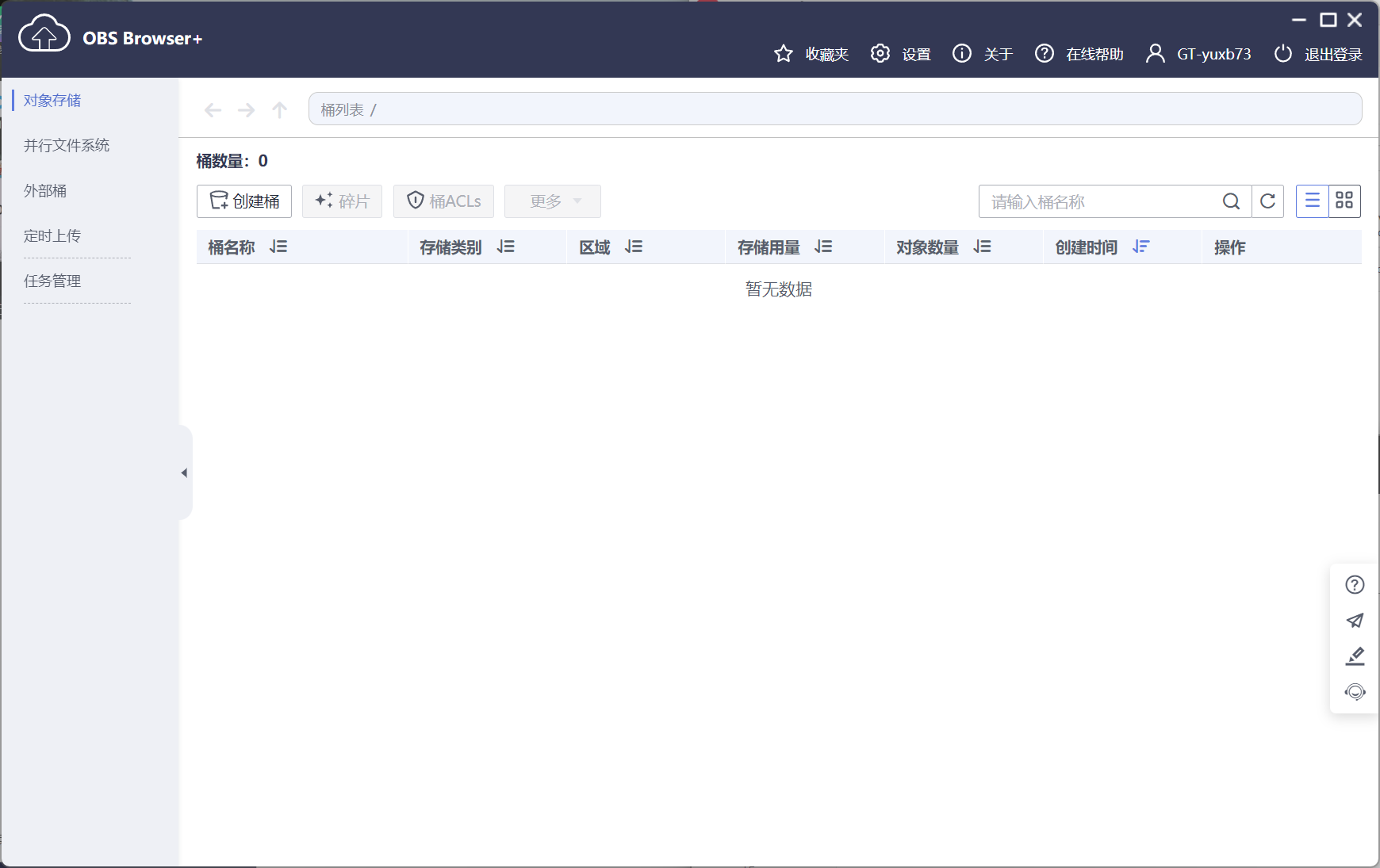Click the GT-yuxb73 user account icon
The width and height of the screenshot is (1380, 868).
pyautogui.click(x=1156, y=53)
